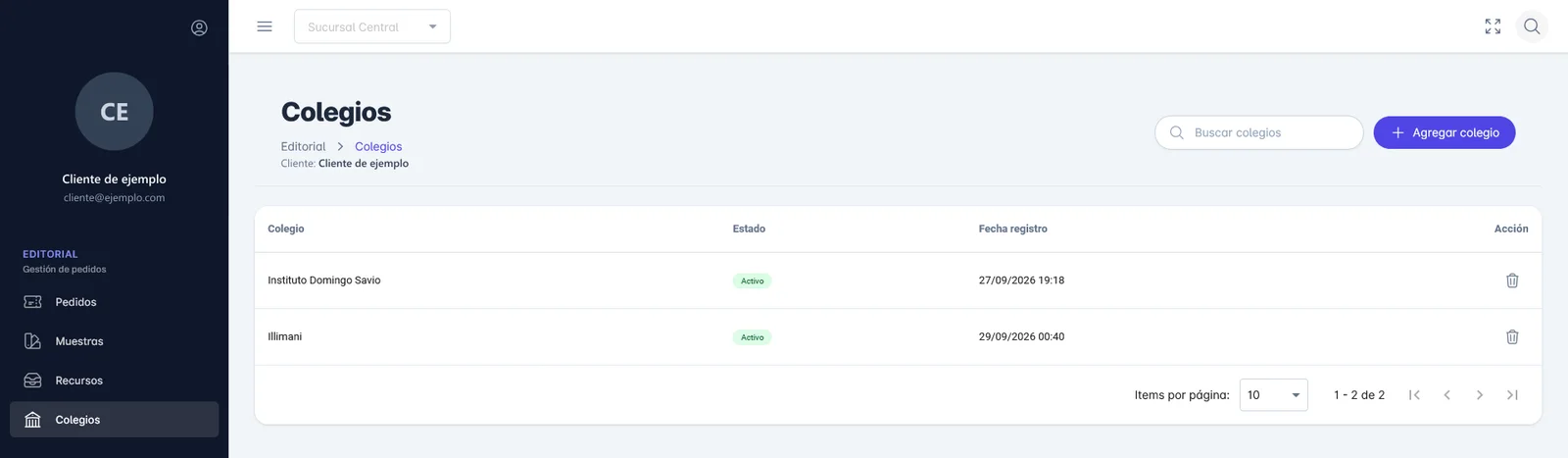Image resolution: width=1568 pixels, height=458 pixels.
Task: Click the Cliente de ejemplo sidebar name
Action: coord(115,179)
